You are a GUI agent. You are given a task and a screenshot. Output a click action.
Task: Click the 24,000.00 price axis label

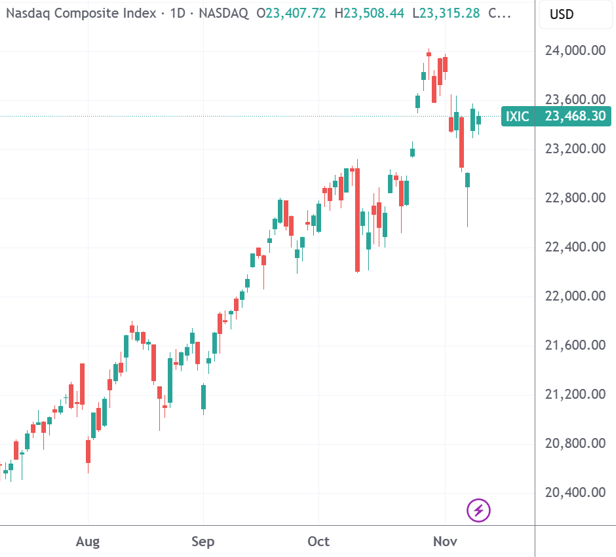[575, 50]
